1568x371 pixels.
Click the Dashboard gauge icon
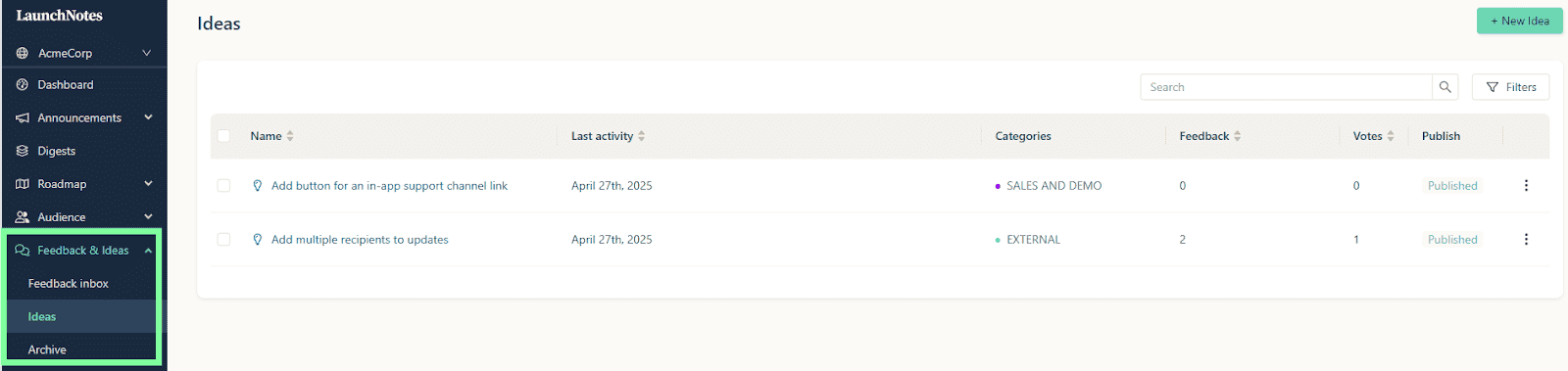tap(23, 85)
